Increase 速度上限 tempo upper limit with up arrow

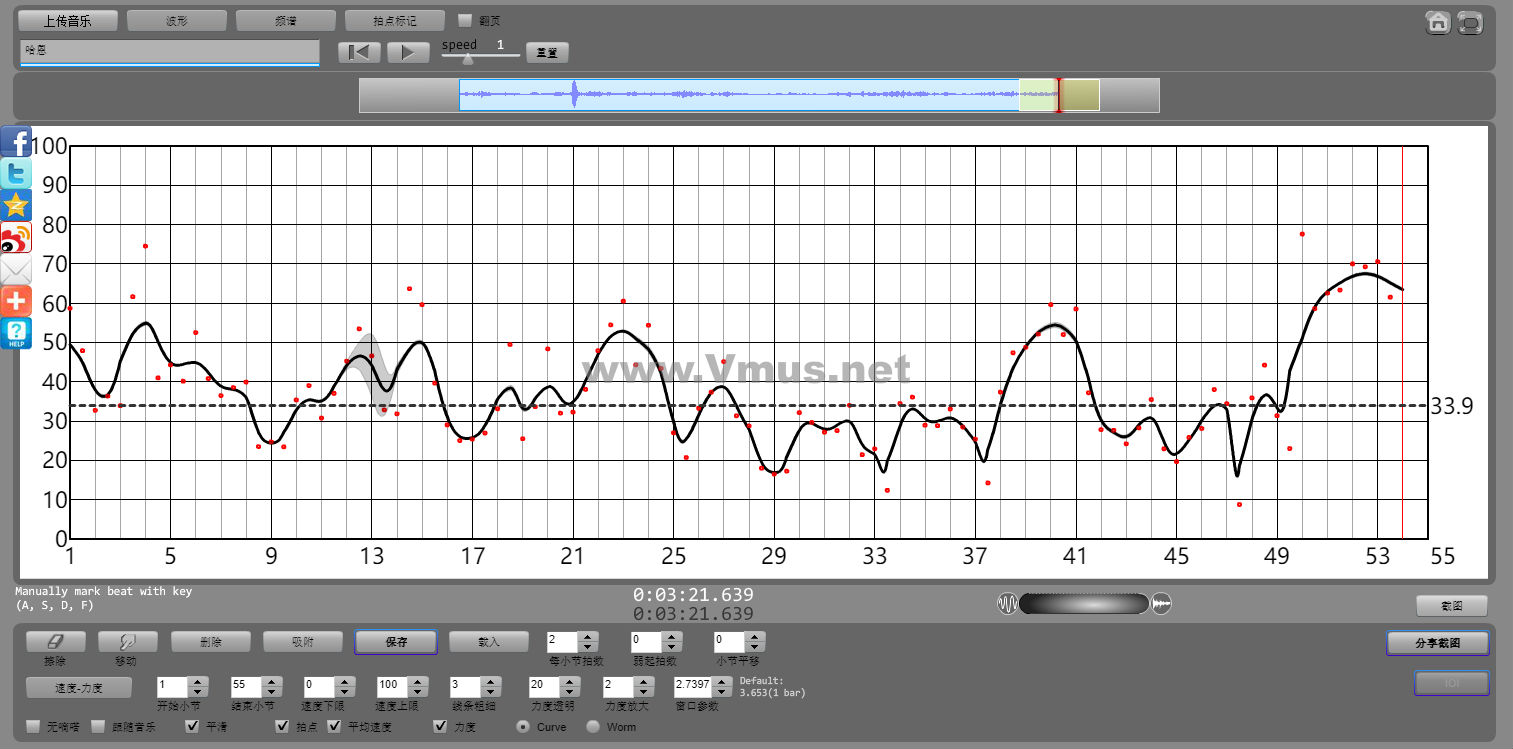(x=416, y=681)
